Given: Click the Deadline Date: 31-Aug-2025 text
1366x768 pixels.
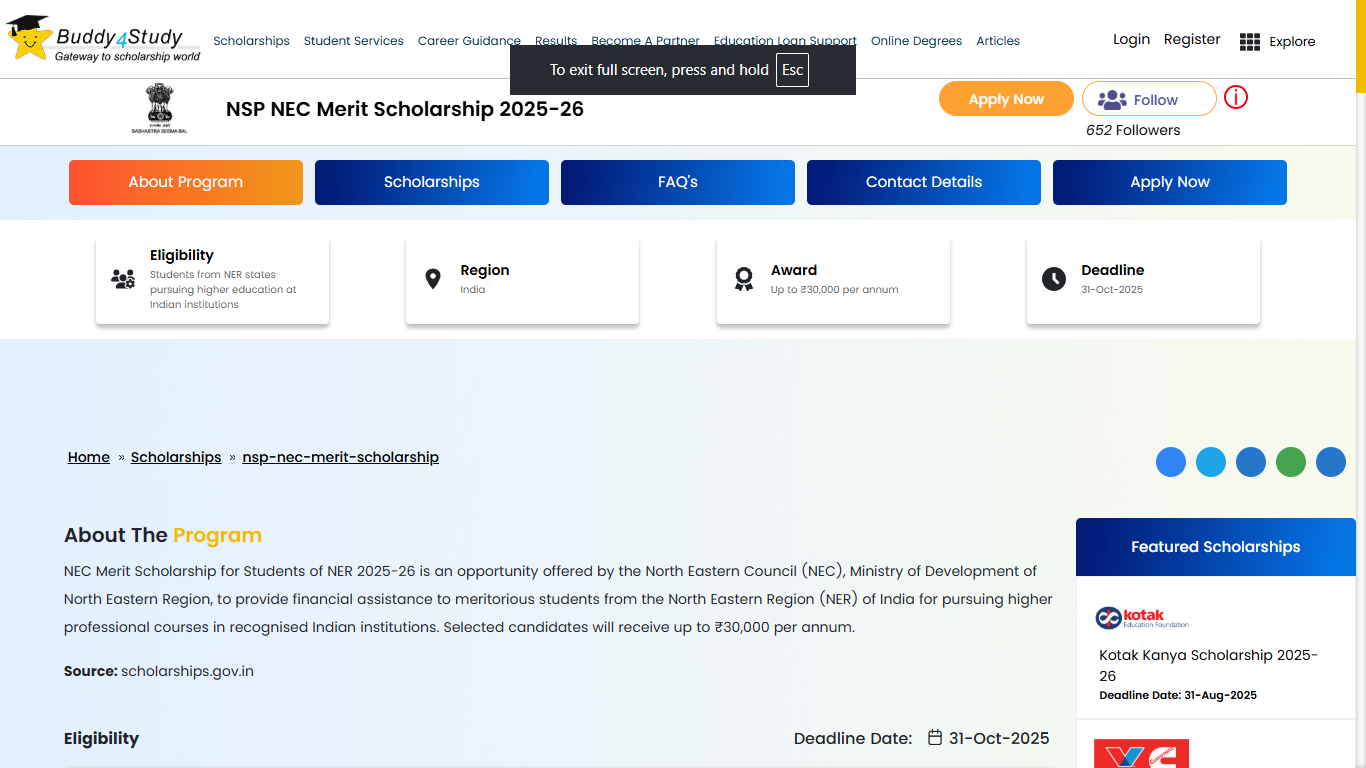Looking at the screenshot, I should (1178, 695).
